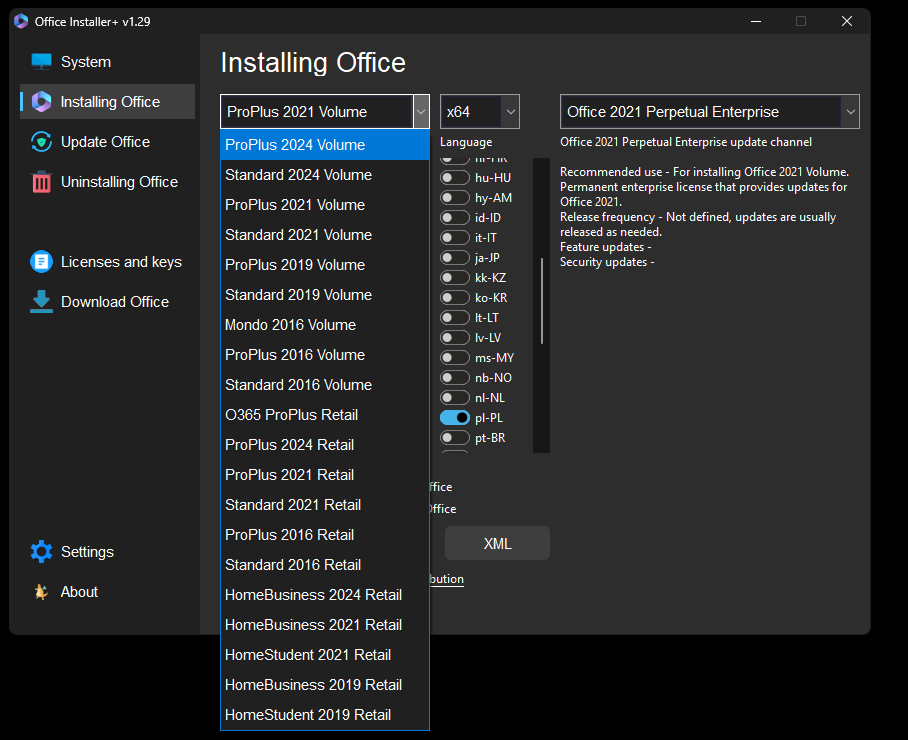Click the System monitor icon
This screenshot has width=908, height=740.
(41, 61)
